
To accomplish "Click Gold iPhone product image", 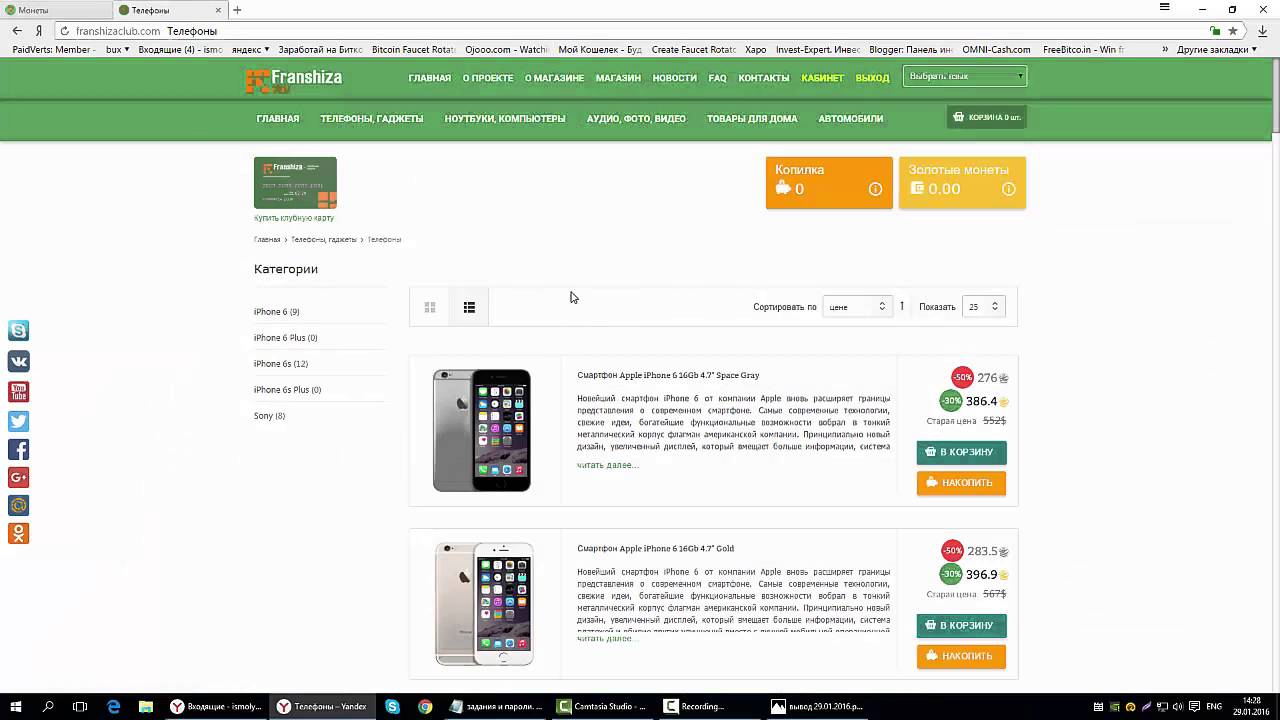I will click(484, 604).
